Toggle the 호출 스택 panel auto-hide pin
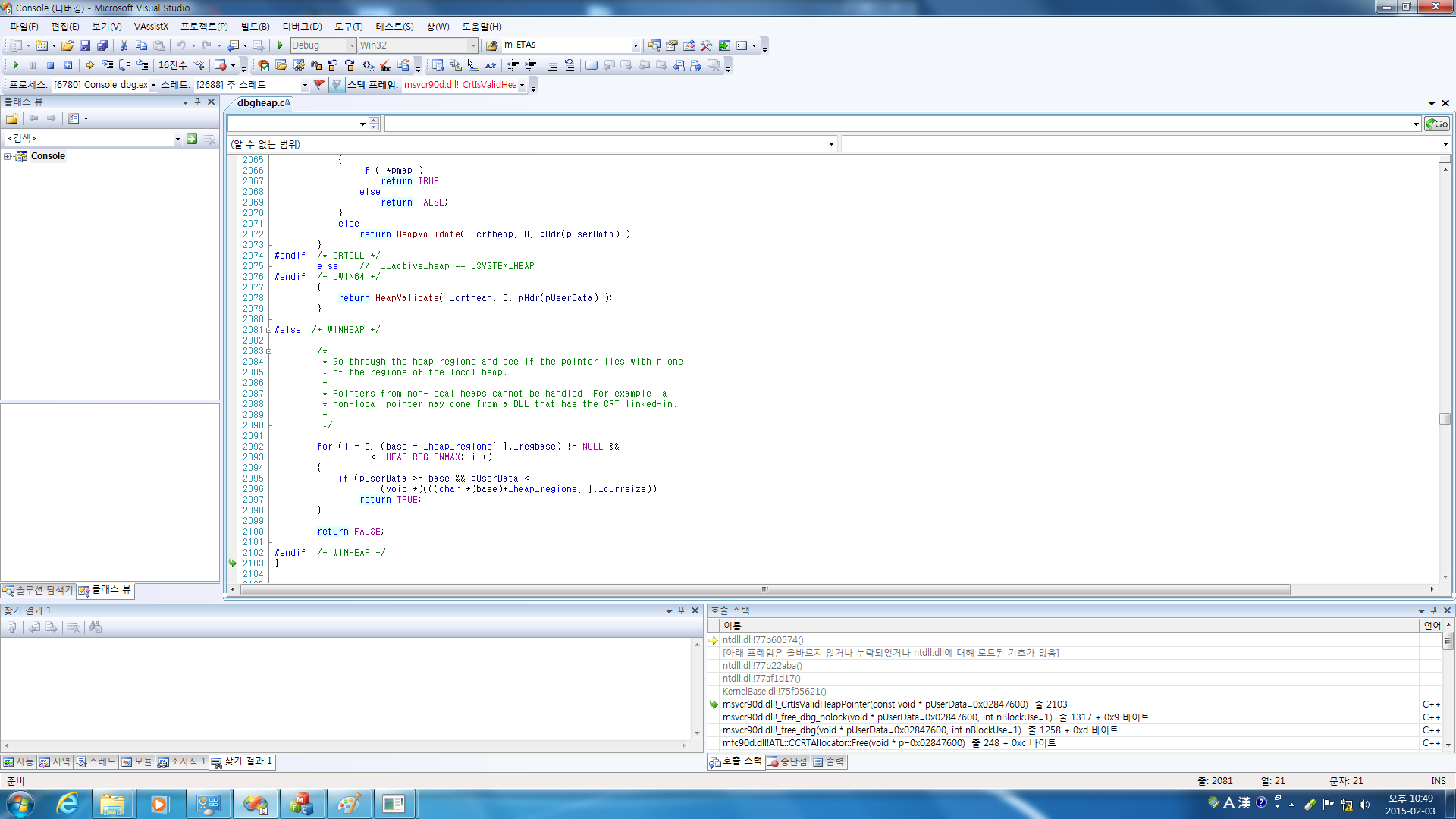This screenshot has width=1456, height=819. [1433, 610]
